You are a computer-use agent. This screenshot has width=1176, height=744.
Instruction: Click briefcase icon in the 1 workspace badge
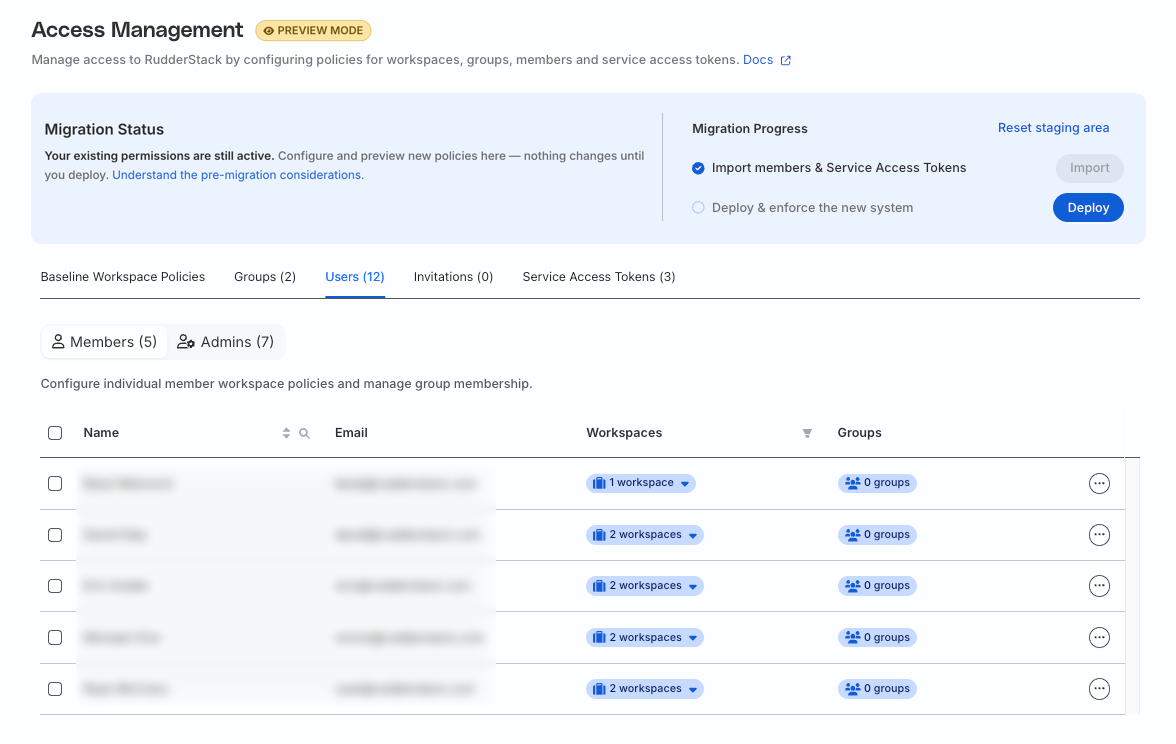pos(598,483)
